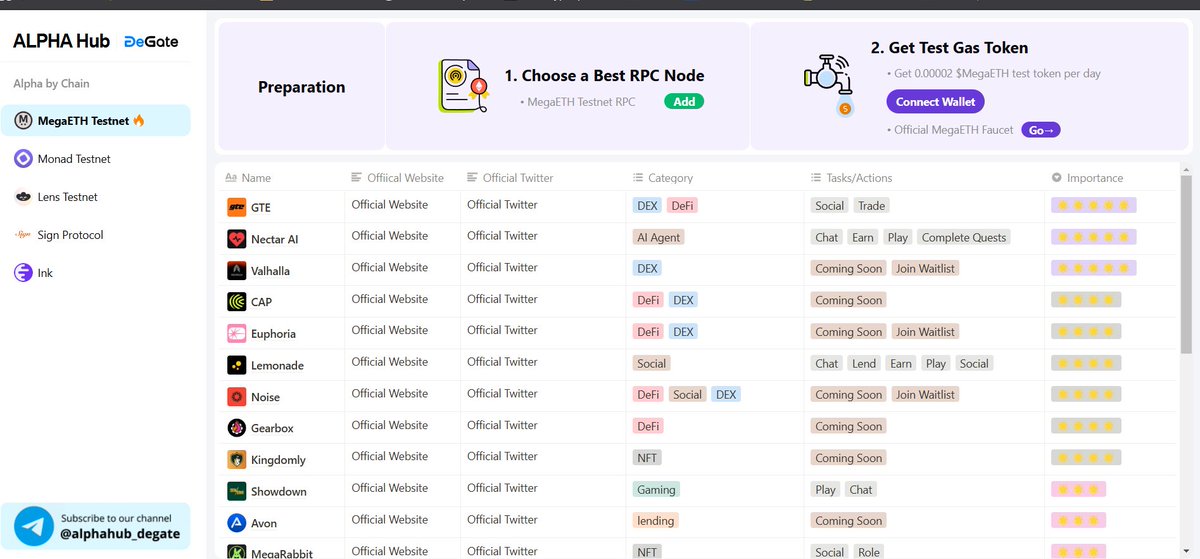The image size is (1200, 559).
Task: Click the Gearbox project logo icon
Action: [x=236, y=428]
